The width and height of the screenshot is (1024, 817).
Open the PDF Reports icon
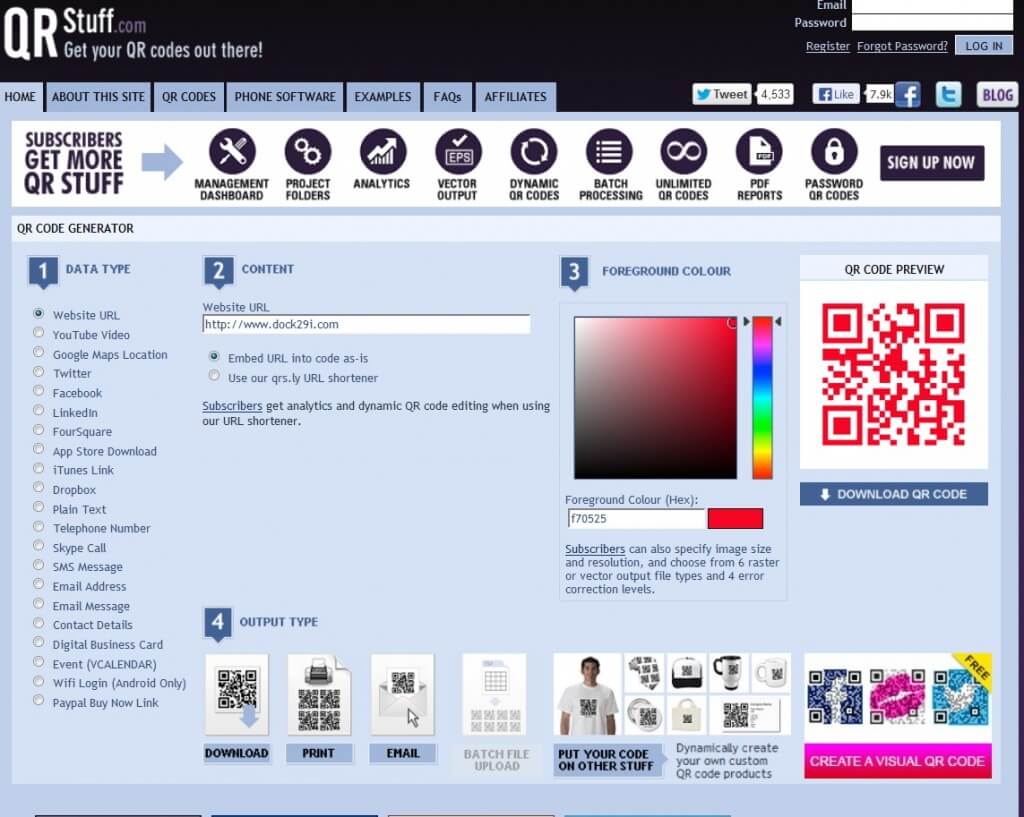[x=759, y=152]
